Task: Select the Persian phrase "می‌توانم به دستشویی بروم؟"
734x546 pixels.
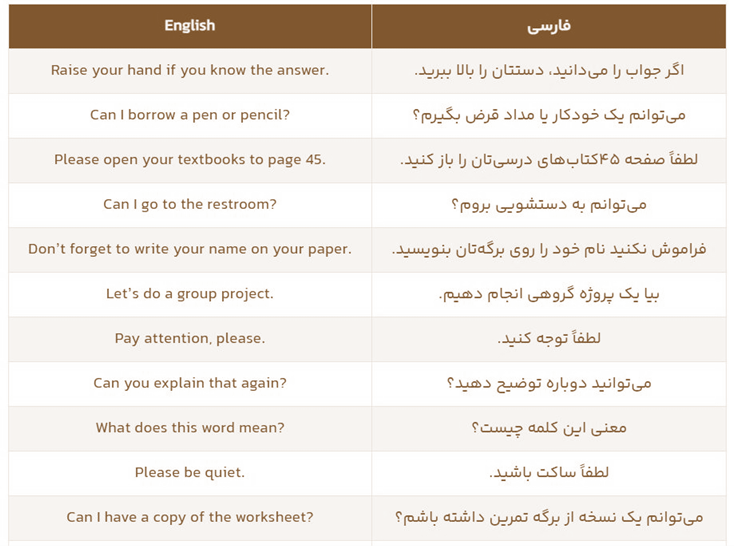Action: tap(549, 205)
